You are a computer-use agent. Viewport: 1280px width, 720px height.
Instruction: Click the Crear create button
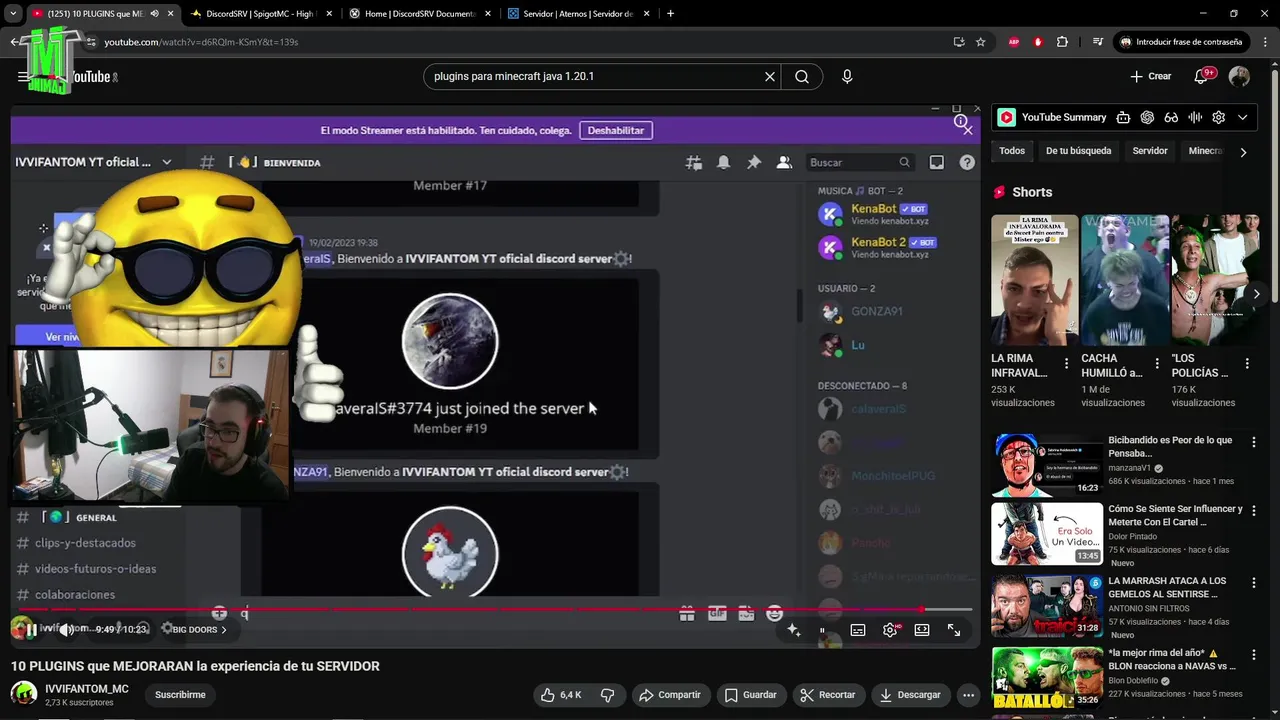1150,76
